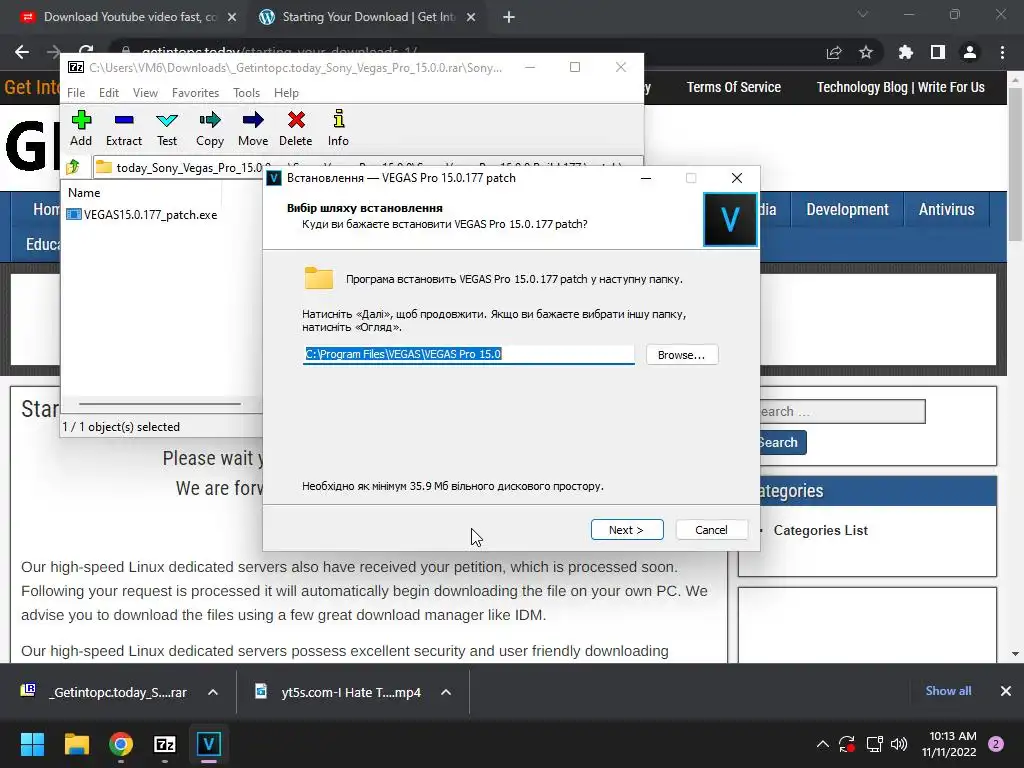This screenshot has height=768, width=1024.
Task: Open Chrome from taskbar
Action: [121, 744]
